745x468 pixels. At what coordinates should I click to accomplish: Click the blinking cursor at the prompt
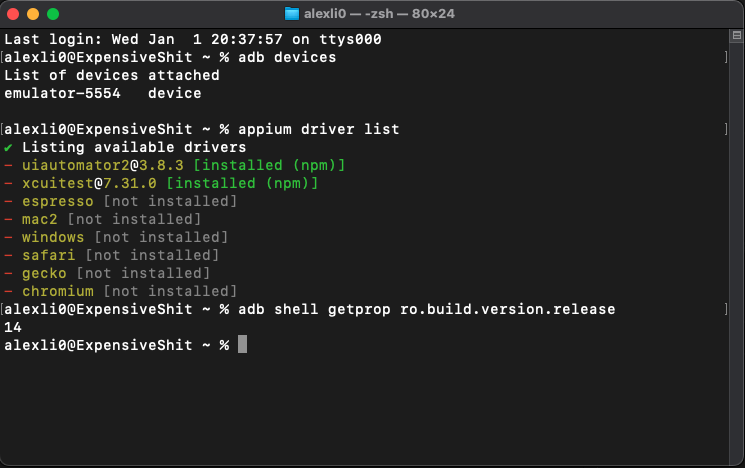click(x=242, y=344)
